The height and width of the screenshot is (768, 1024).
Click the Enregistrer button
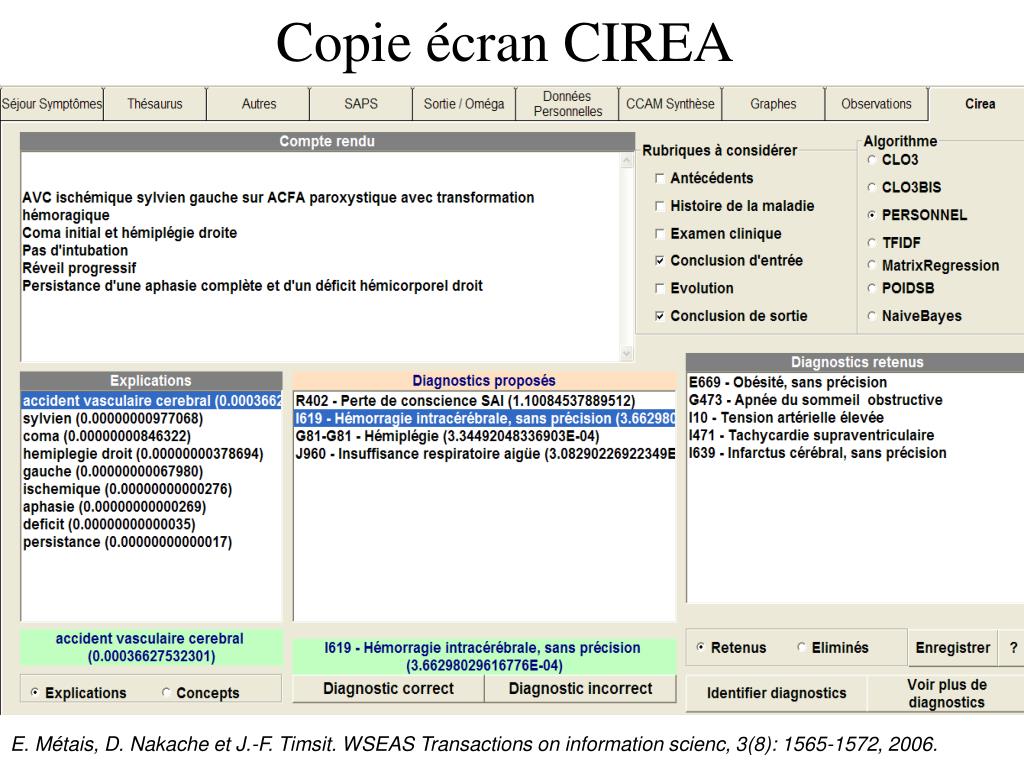[x=952, y=648]
